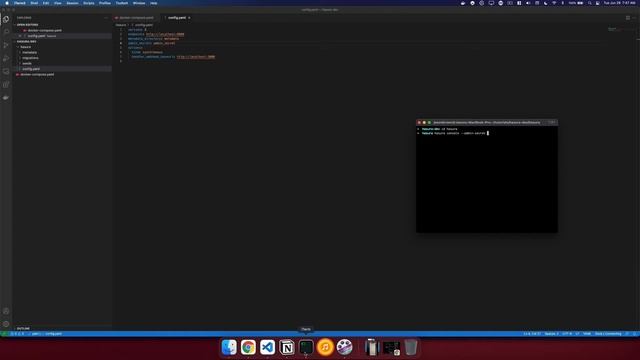Open the Shell menu
The height and width of the screenshot is (360, 640).
[34, 3]
